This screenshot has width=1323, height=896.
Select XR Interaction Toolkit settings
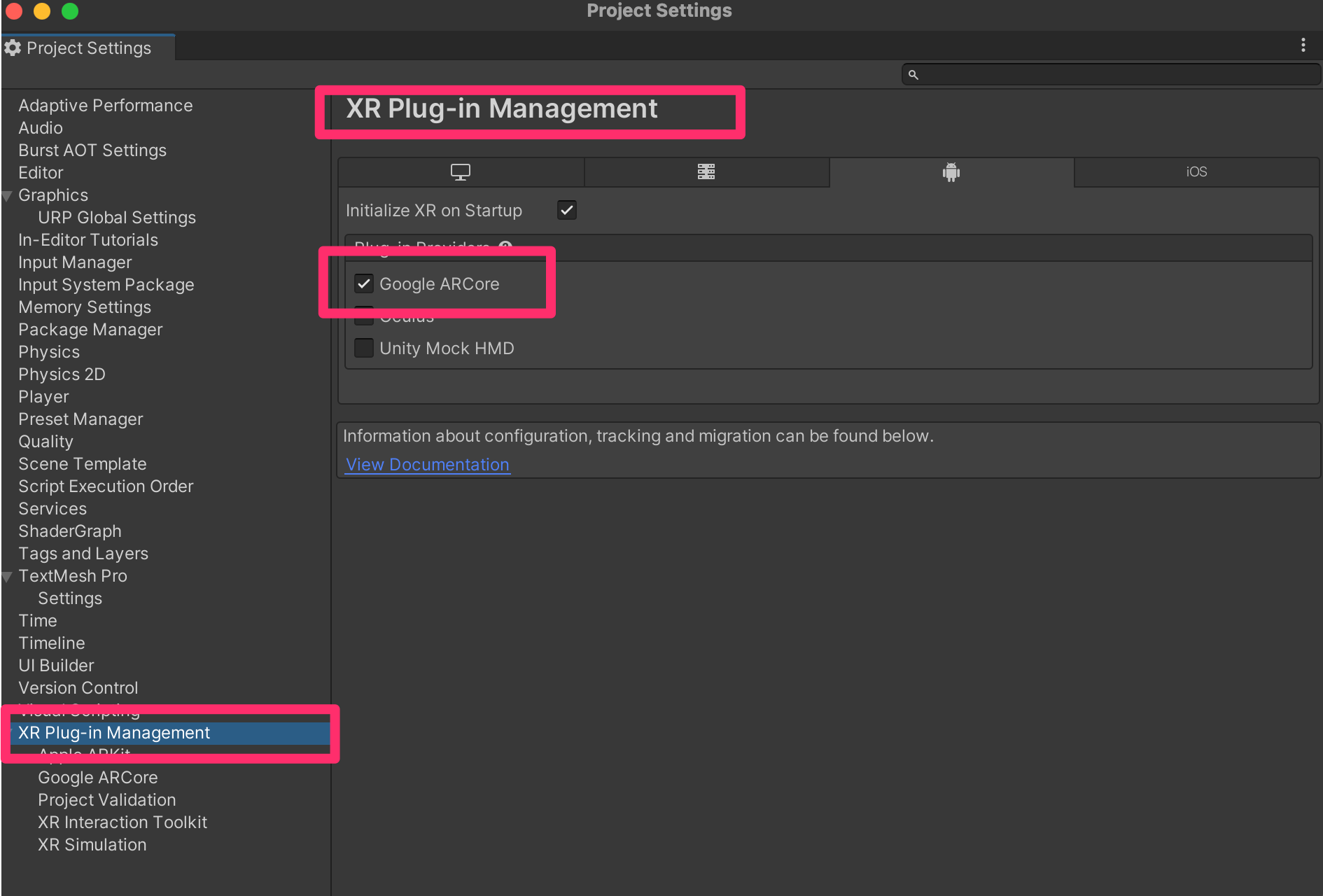(x=122, y=822)
